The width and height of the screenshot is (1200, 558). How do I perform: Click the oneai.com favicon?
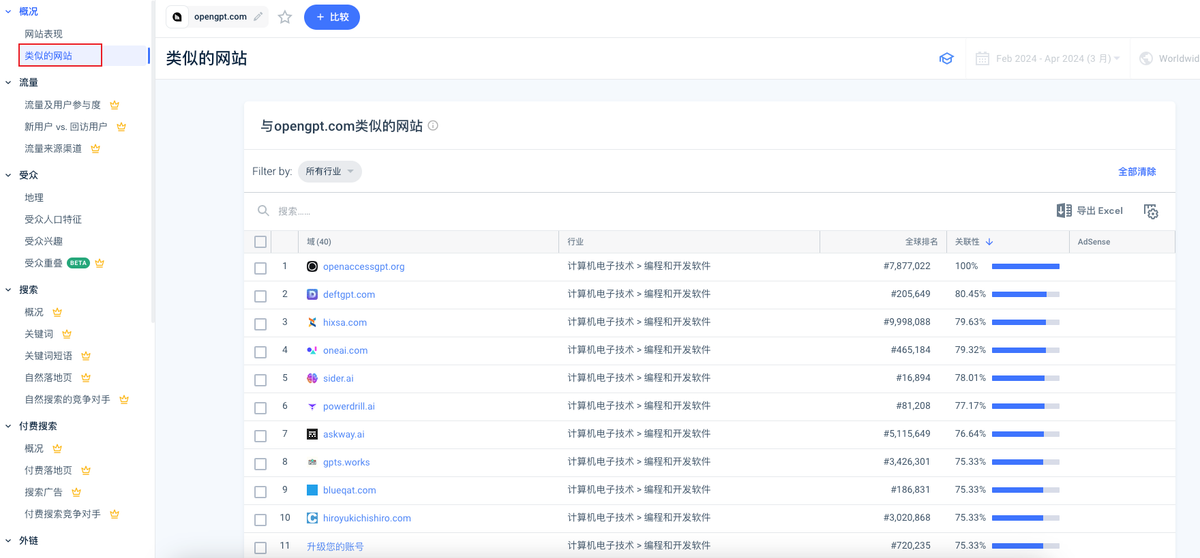[x=312, y=351]
